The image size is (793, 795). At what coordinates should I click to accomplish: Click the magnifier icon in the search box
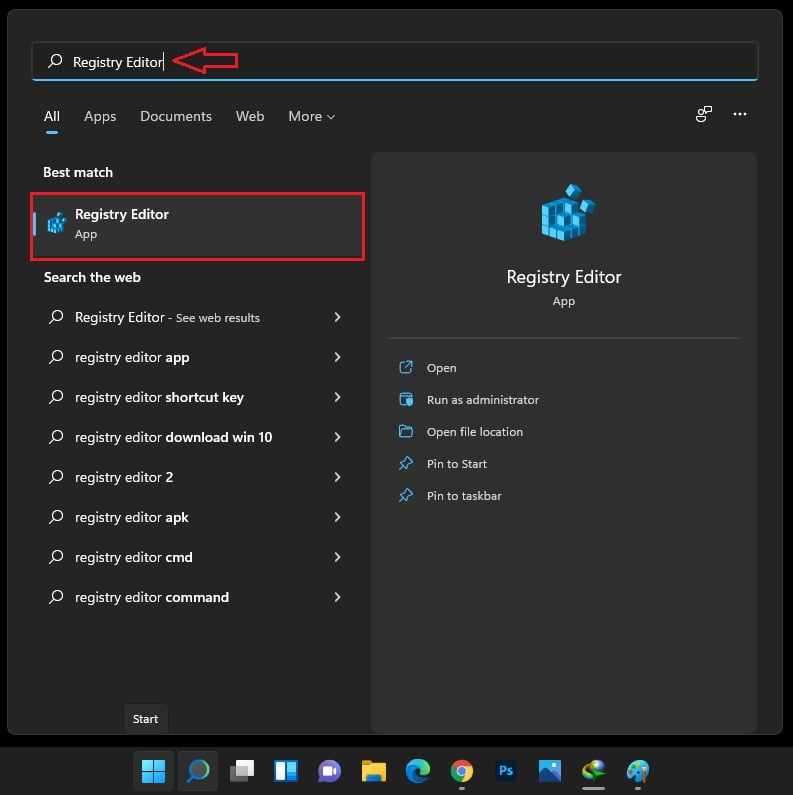point(55,61)
